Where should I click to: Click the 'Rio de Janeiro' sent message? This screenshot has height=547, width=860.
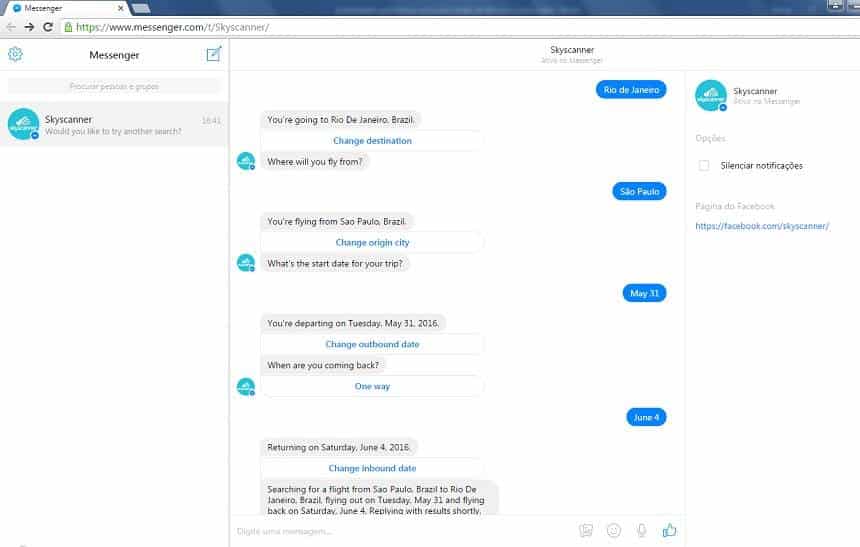click(x=631, y=89)
